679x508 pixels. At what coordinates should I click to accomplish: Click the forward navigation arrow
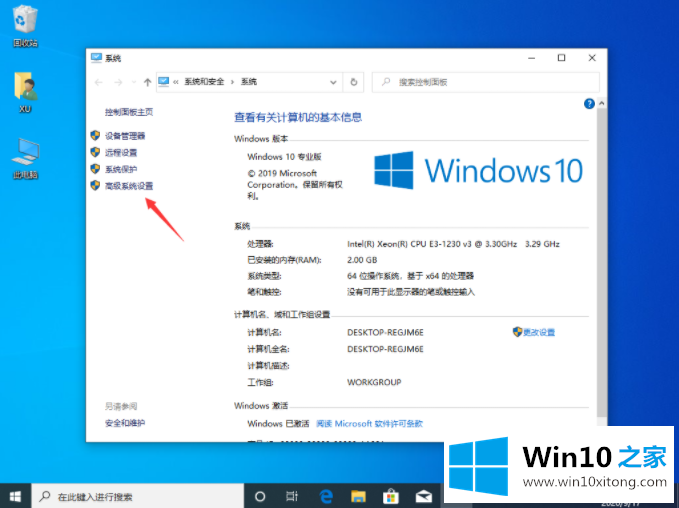(118, 82)
